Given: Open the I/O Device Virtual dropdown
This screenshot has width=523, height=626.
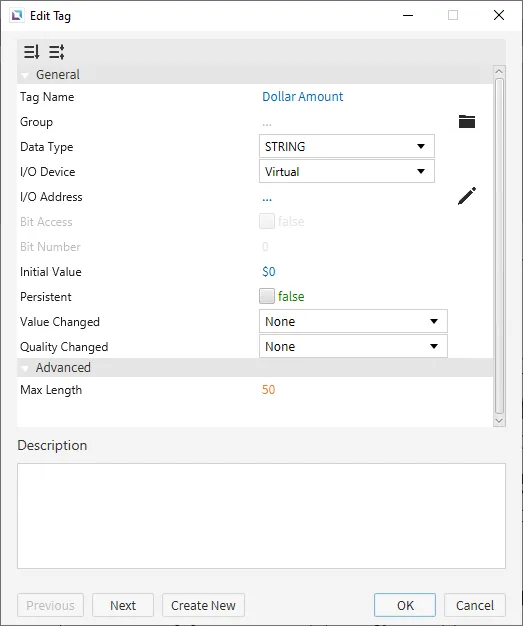Looking at the screenshot, I should (347, 171).
